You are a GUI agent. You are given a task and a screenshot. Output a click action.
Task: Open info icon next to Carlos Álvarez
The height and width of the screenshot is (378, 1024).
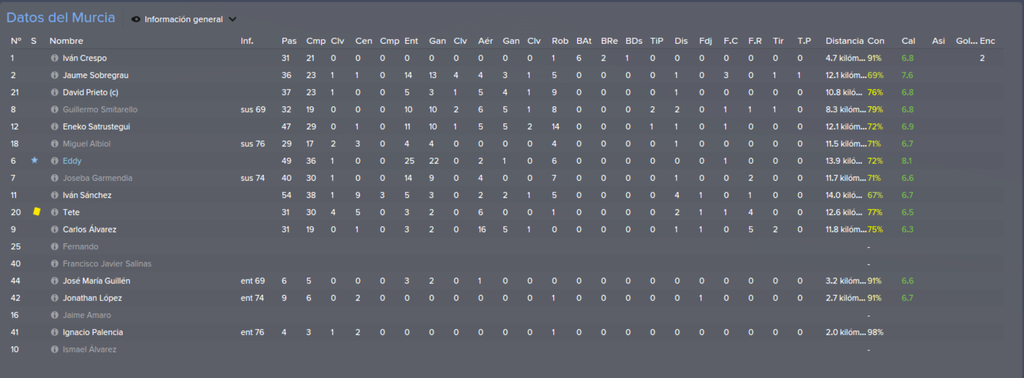(55, 229)
